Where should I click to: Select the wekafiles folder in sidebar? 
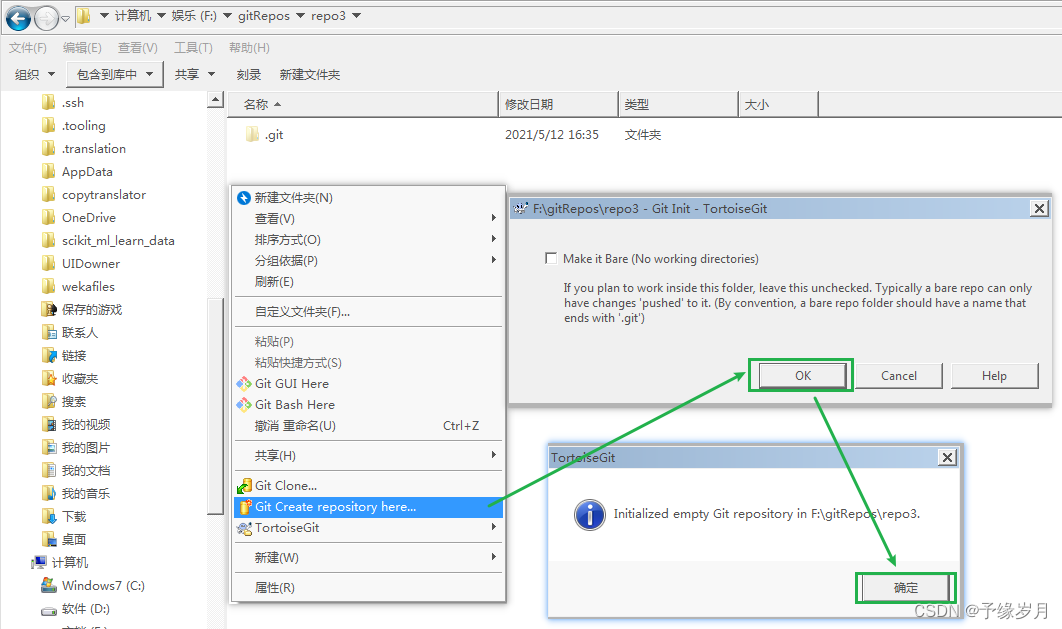(x=88, y=286)
